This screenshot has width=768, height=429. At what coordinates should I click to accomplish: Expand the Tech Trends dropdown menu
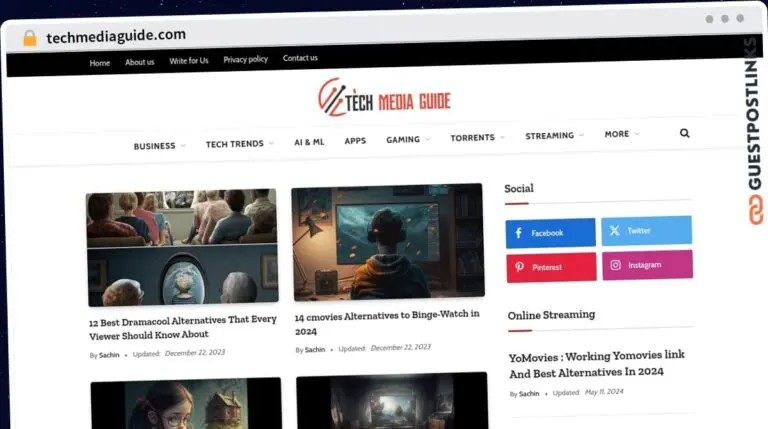(x=239, y=144)
